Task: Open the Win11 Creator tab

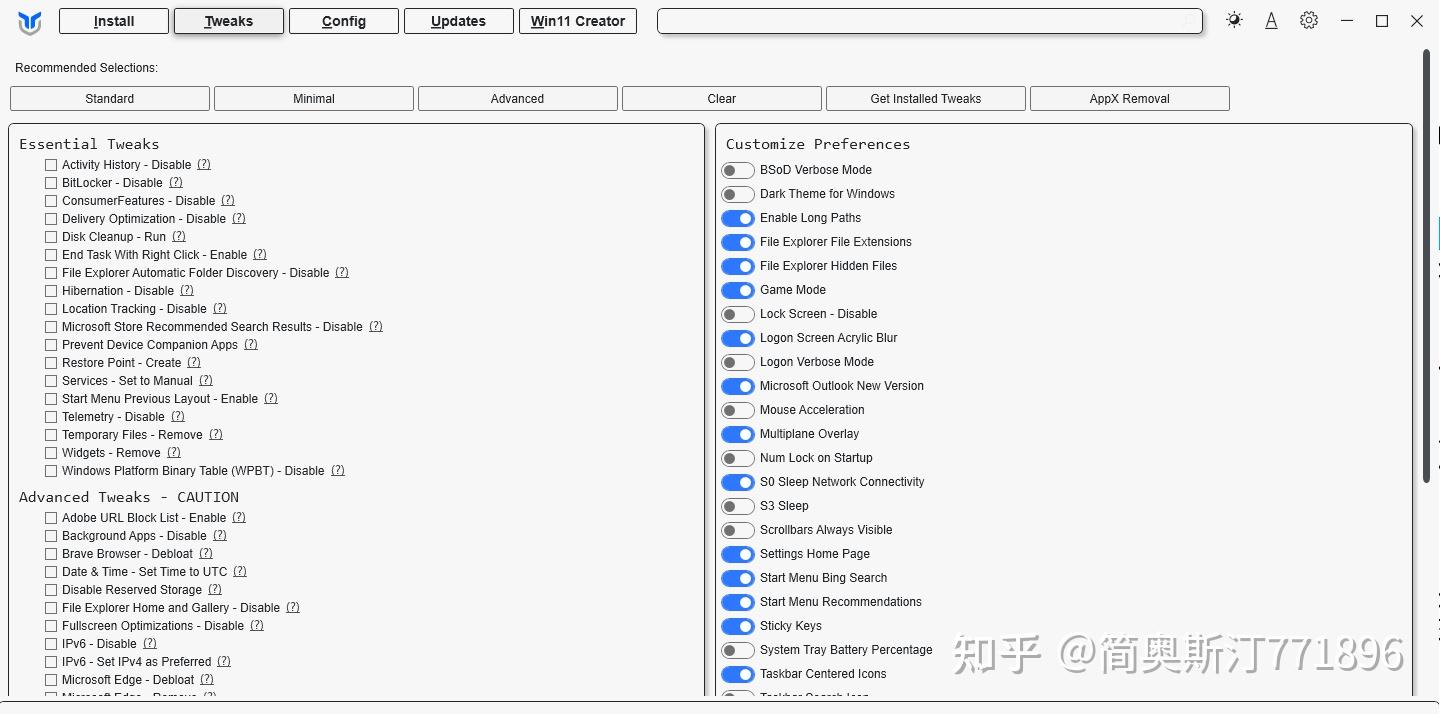Action: (578, 21)
